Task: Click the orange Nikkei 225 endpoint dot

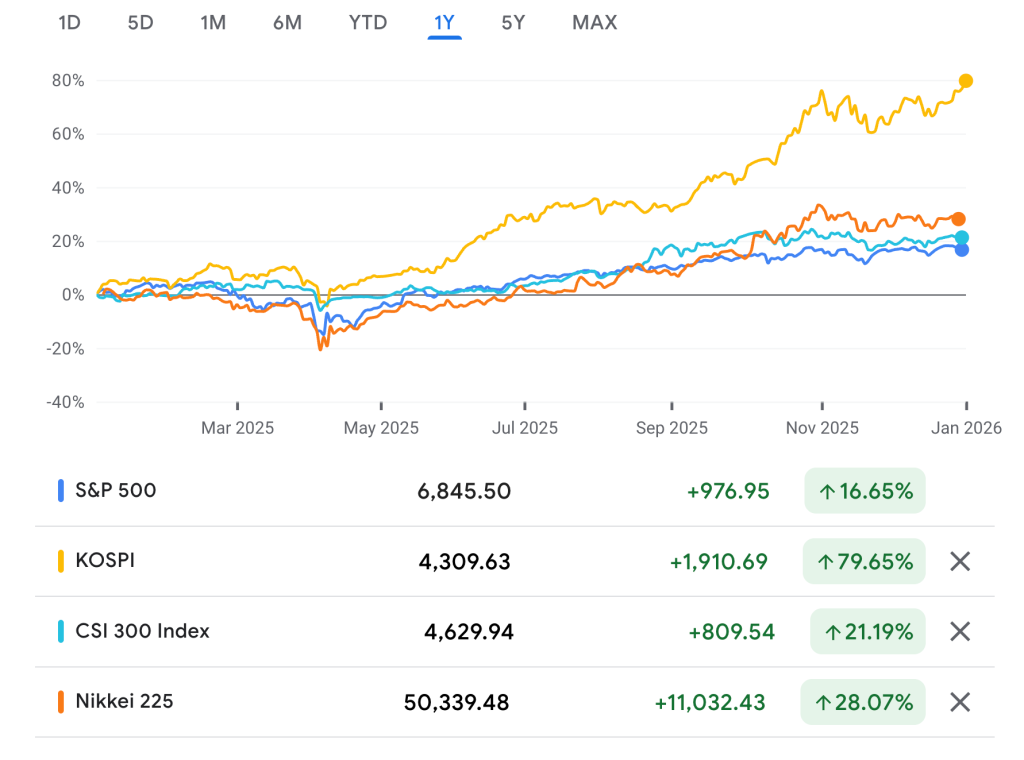Action: click(x=958, y=219)
